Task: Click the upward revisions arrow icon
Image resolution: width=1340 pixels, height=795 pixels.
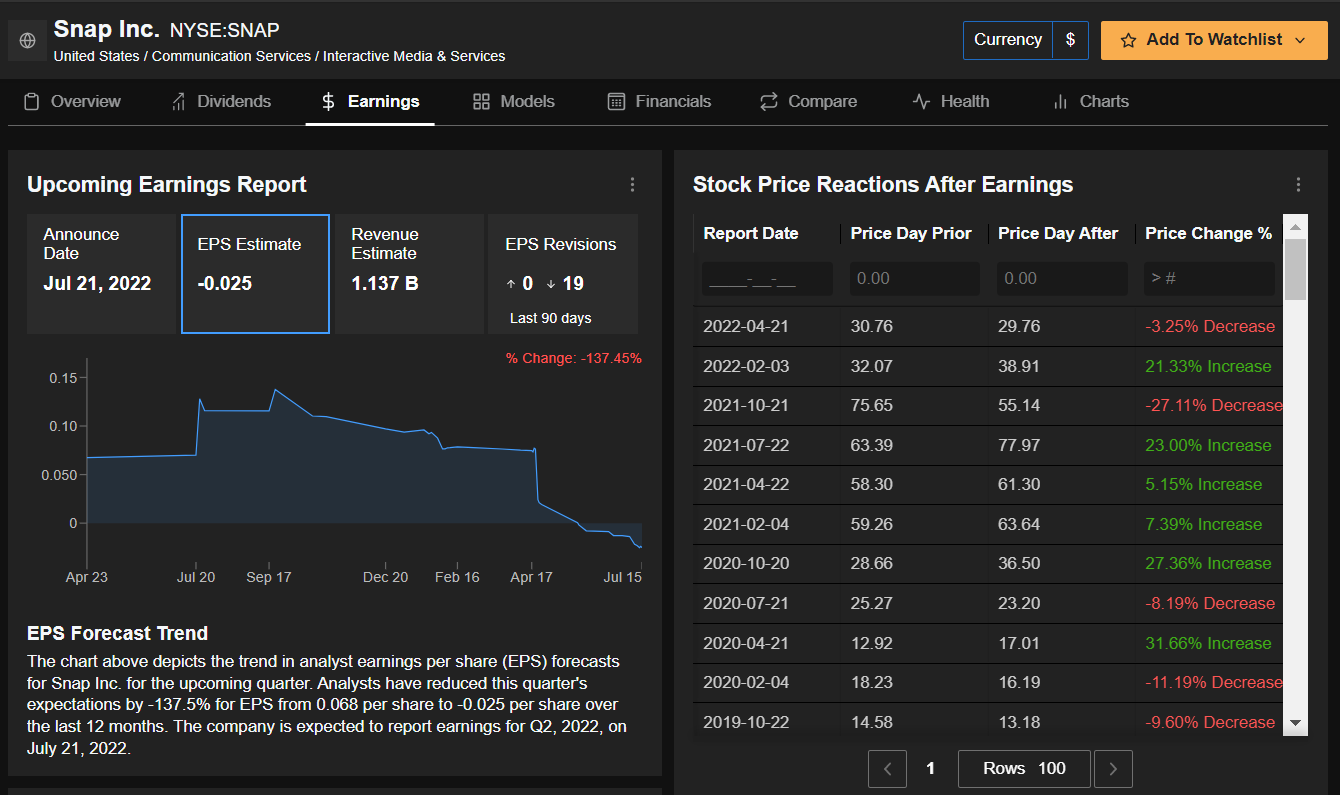Action: (512, 284)
